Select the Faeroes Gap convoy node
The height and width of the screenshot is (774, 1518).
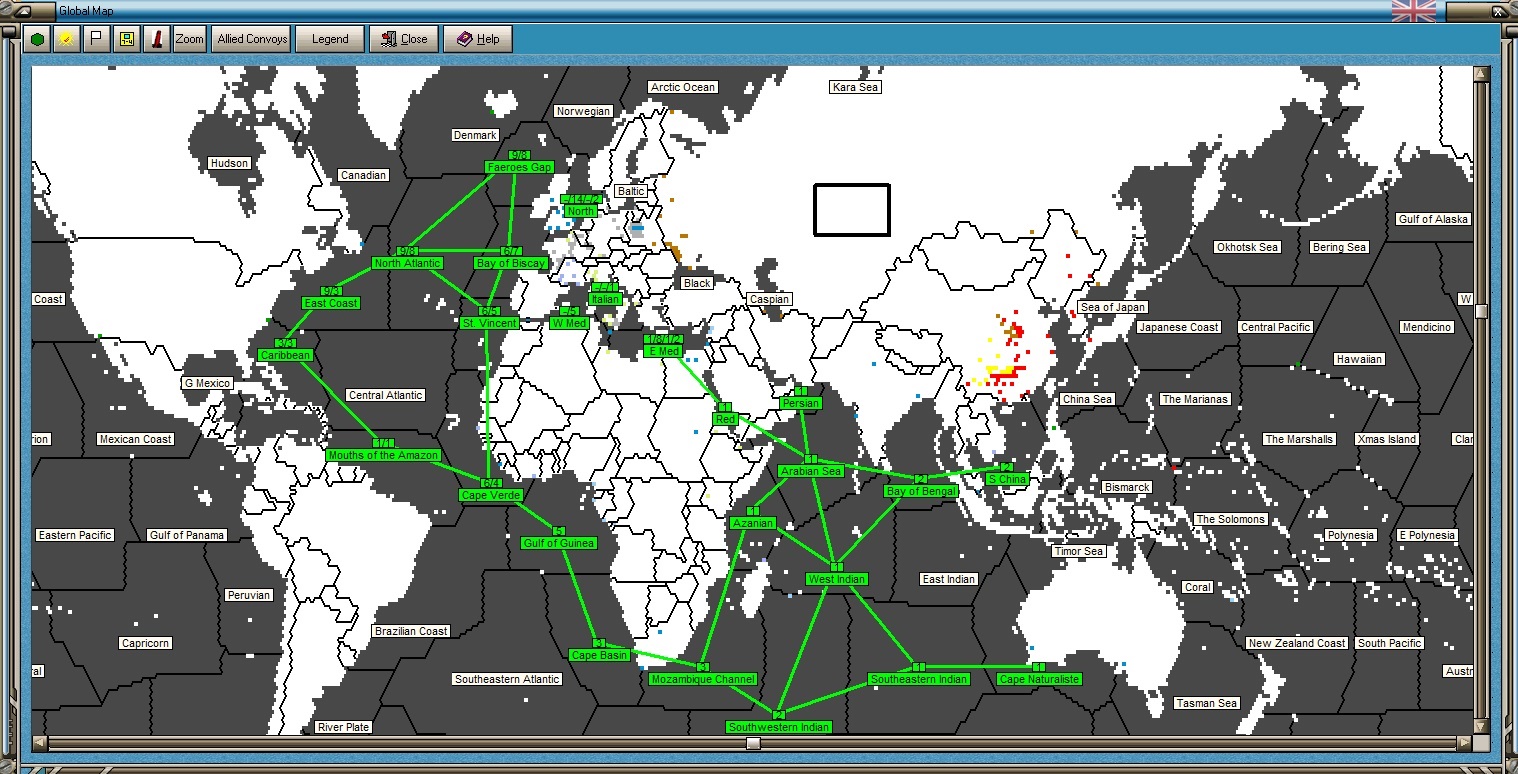519,167
